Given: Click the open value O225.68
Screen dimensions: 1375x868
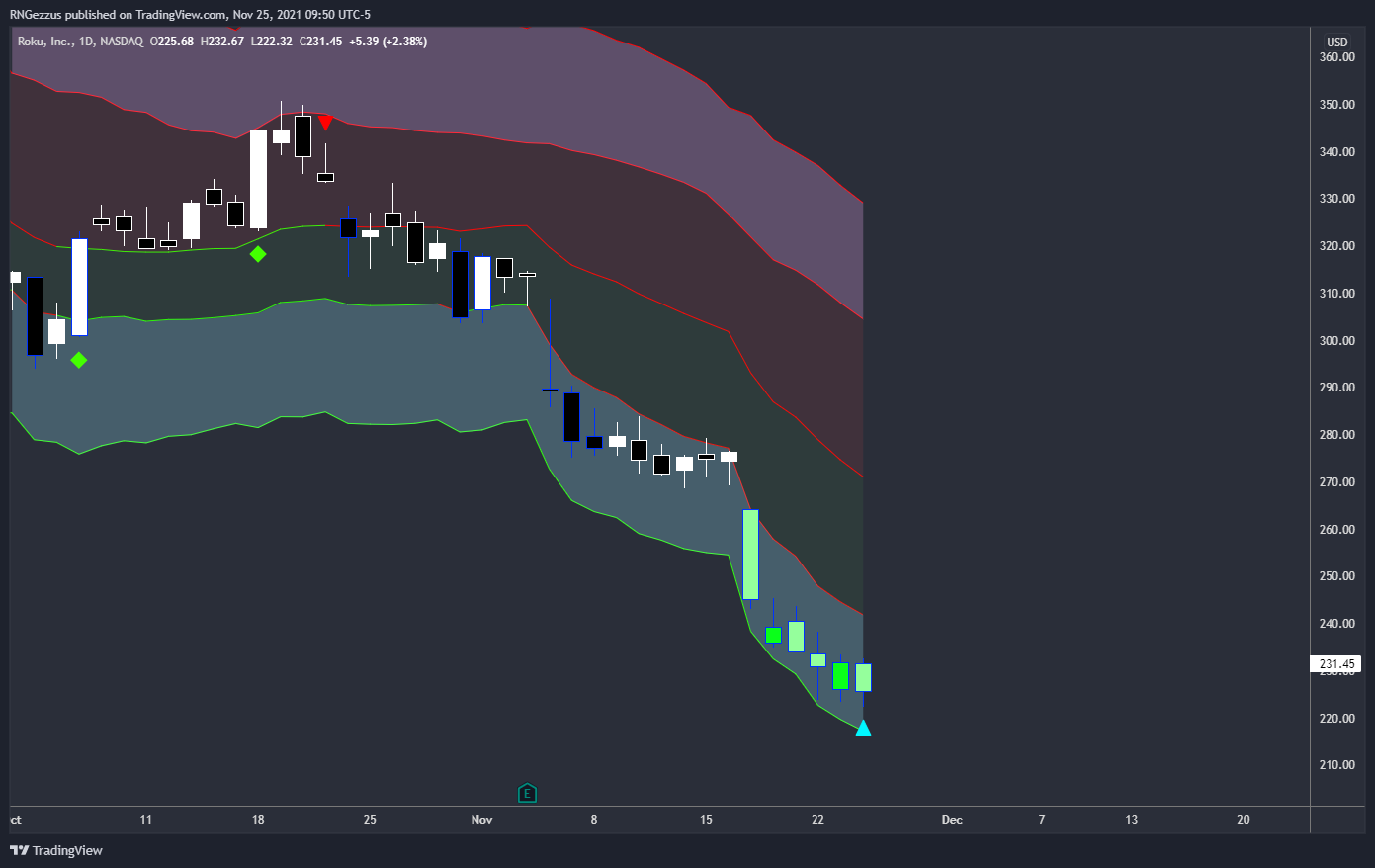Looking at the screenshot, I should tap(172, 42).
